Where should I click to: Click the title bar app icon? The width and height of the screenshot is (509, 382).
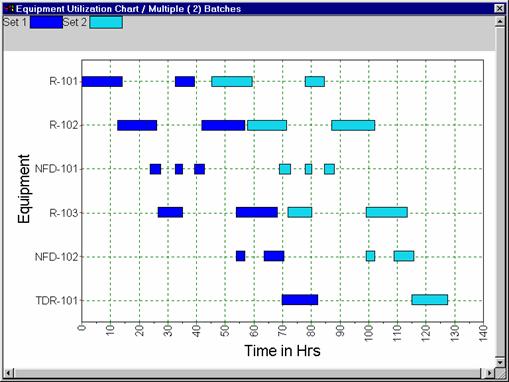point(10,8)
